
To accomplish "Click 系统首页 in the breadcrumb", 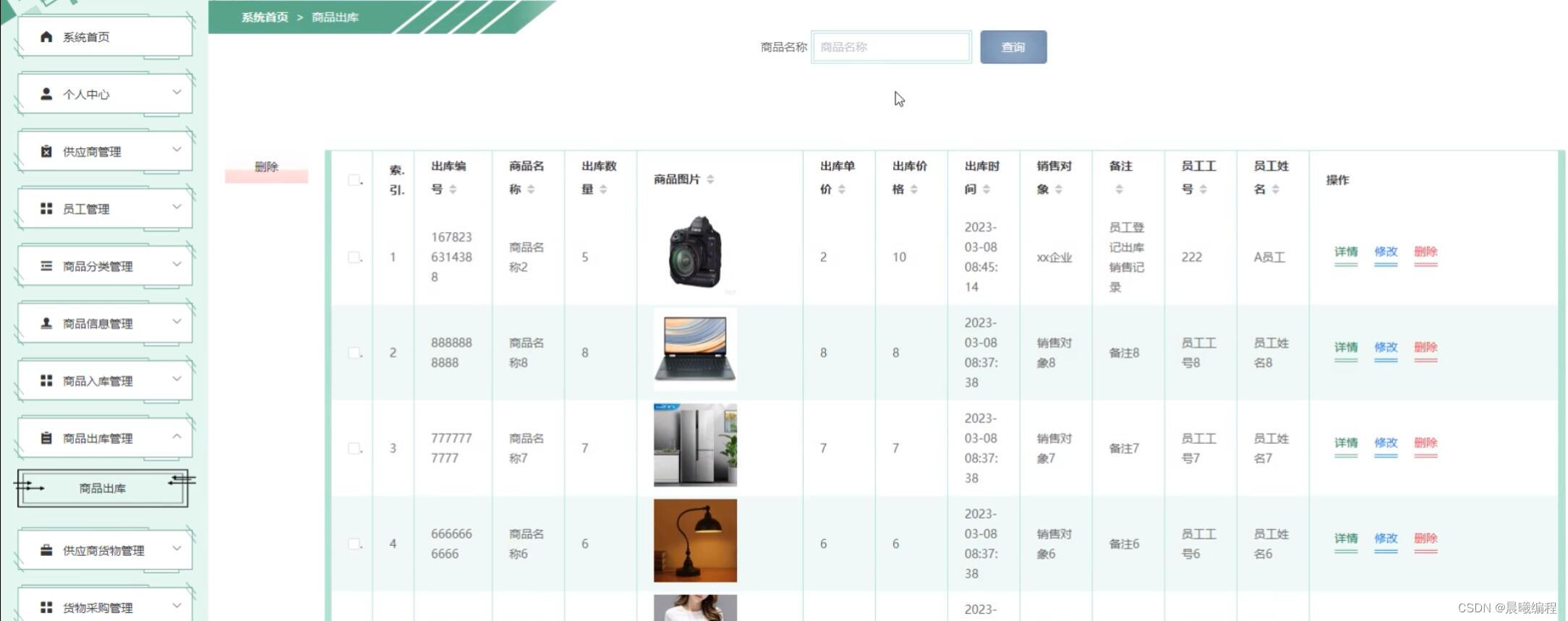I will [x=265, y=17].
